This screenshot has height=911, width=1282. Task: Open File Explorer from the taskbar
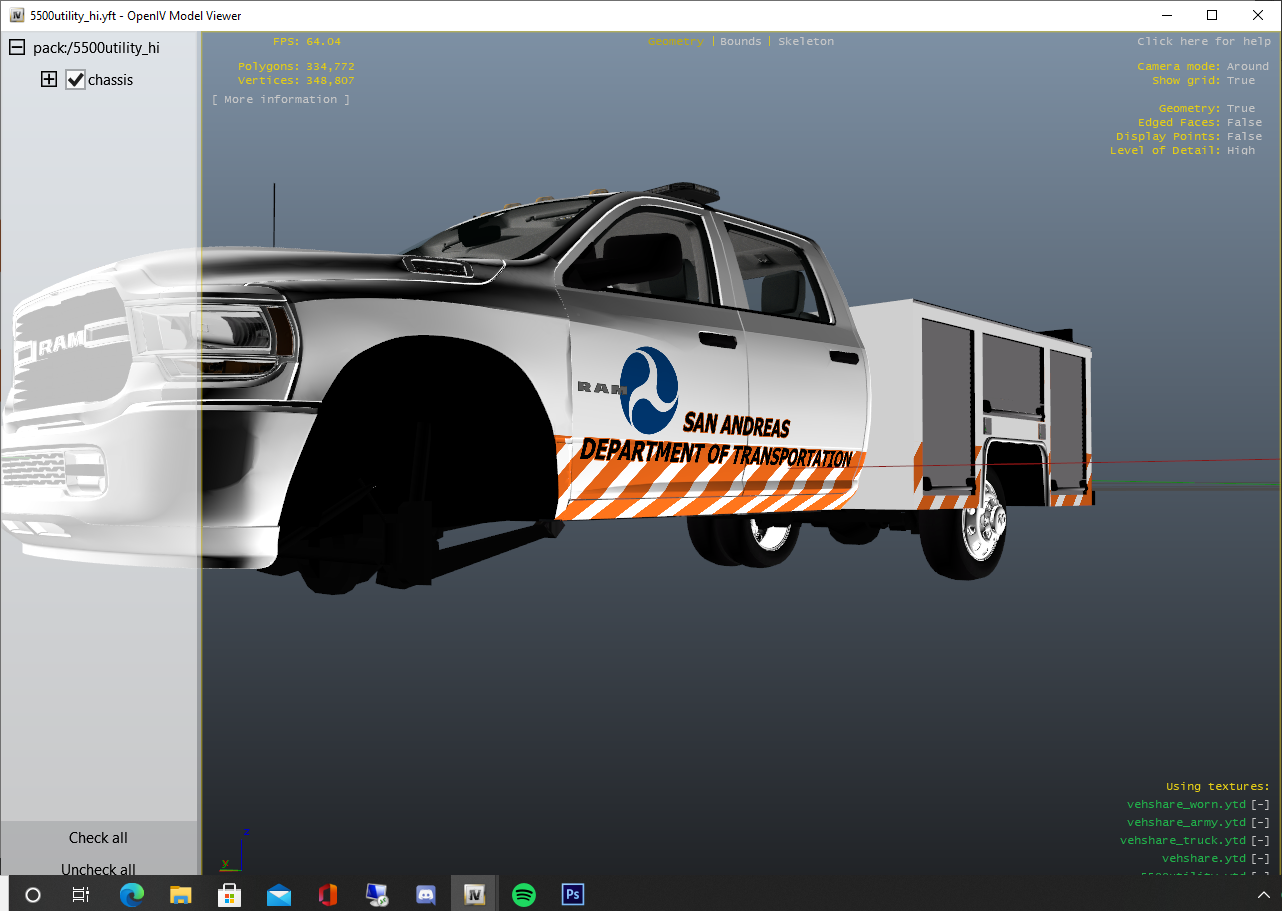point(181,894)
